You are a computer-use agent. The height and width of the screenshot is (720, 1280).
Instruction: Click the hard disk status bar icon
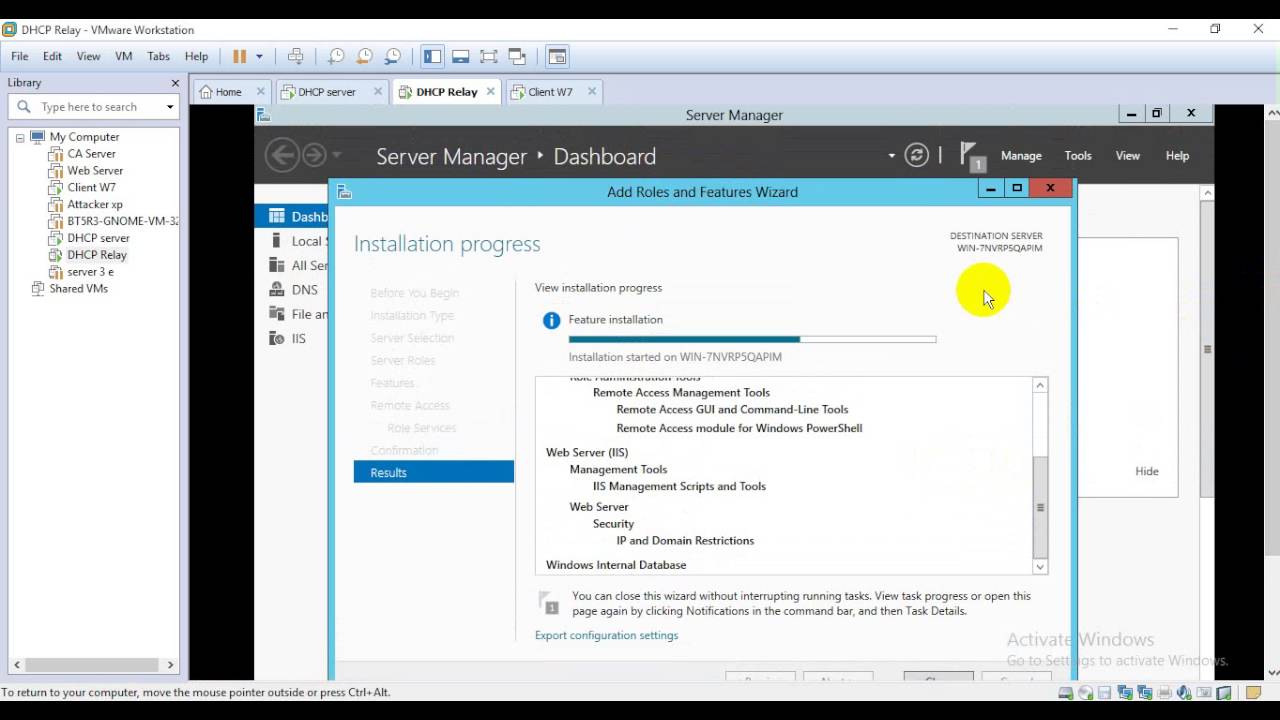(x=1066, y=693)
